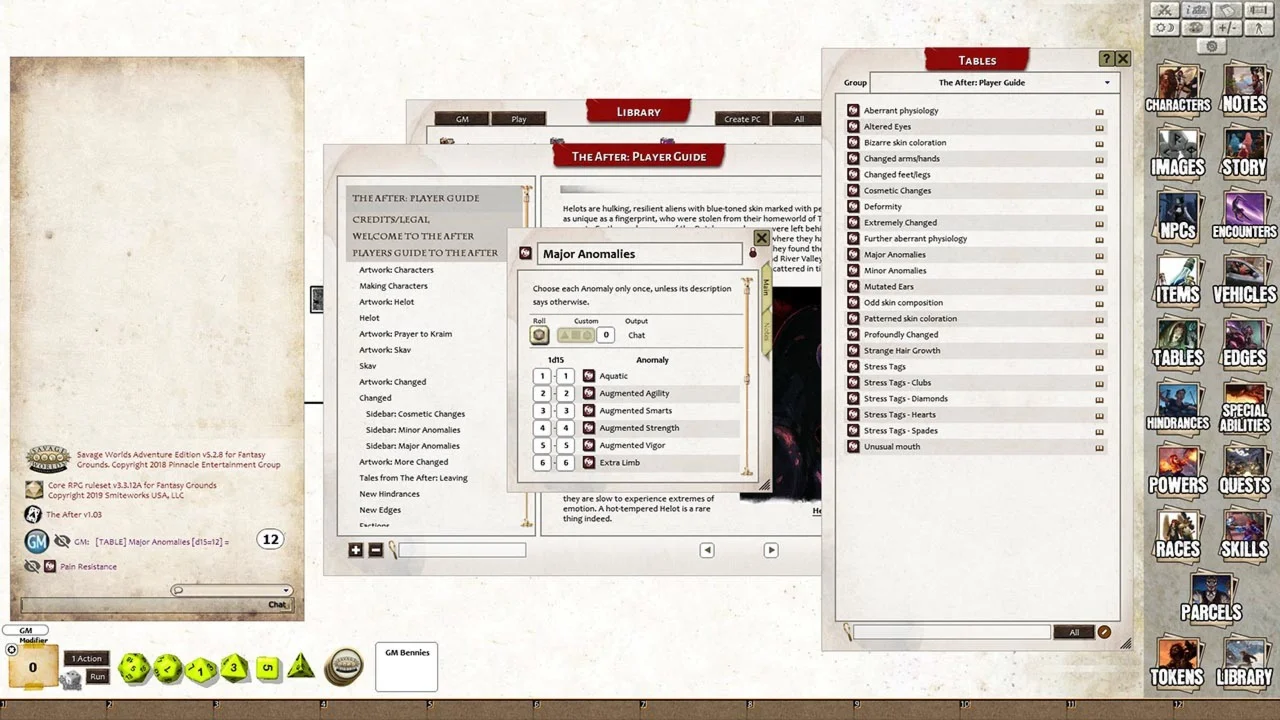Open the +/- modifiers toolbar icon
Viewport: 1280px width, 720px height.
tap(1229, 28)
